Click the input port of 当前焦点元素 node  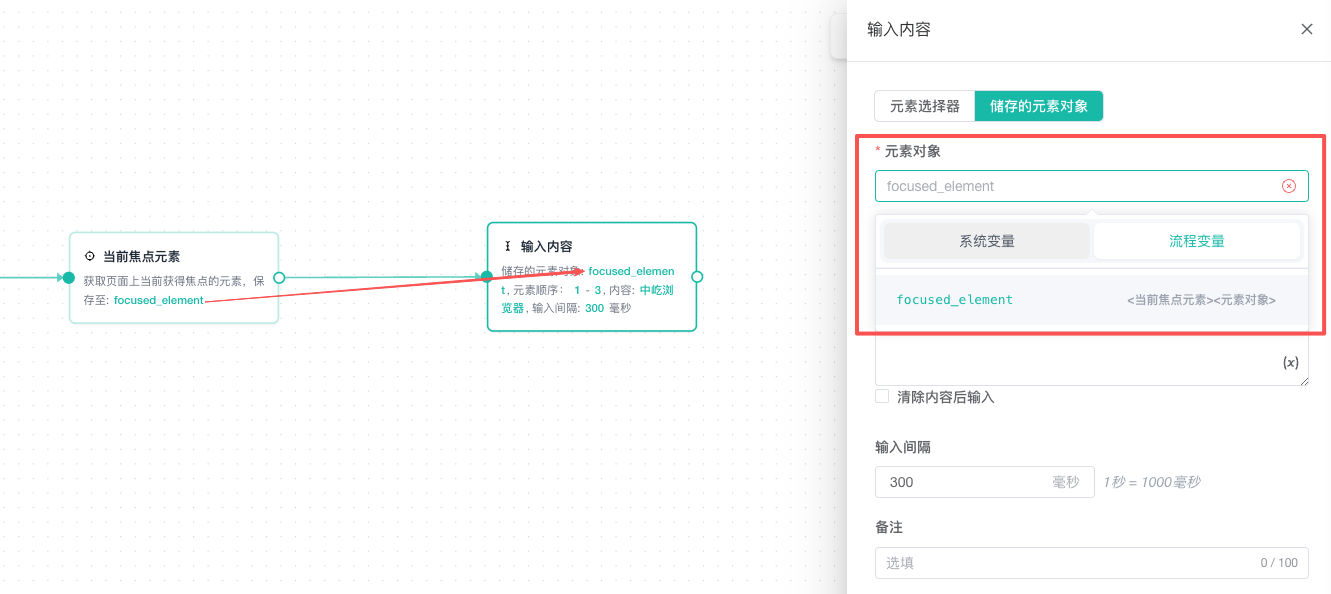coord(69,277)
